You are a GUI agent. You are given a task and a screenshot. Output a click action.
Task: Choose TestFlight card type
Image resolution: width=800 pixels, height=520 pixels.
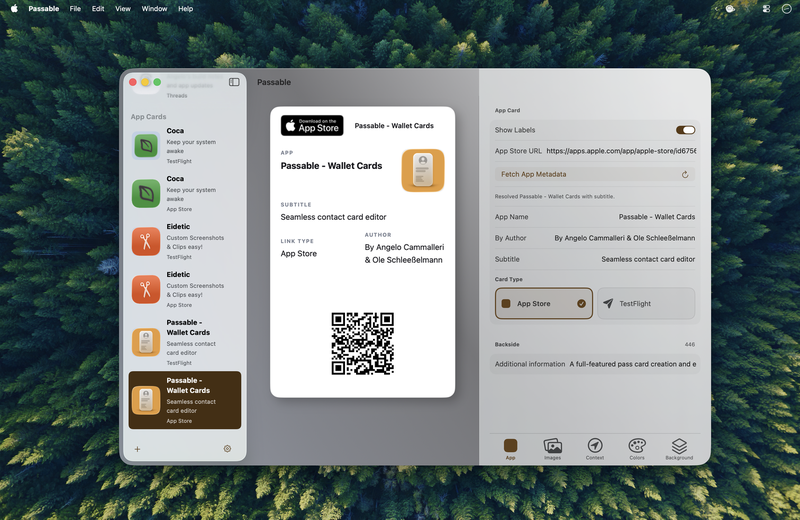coord(646,304)
